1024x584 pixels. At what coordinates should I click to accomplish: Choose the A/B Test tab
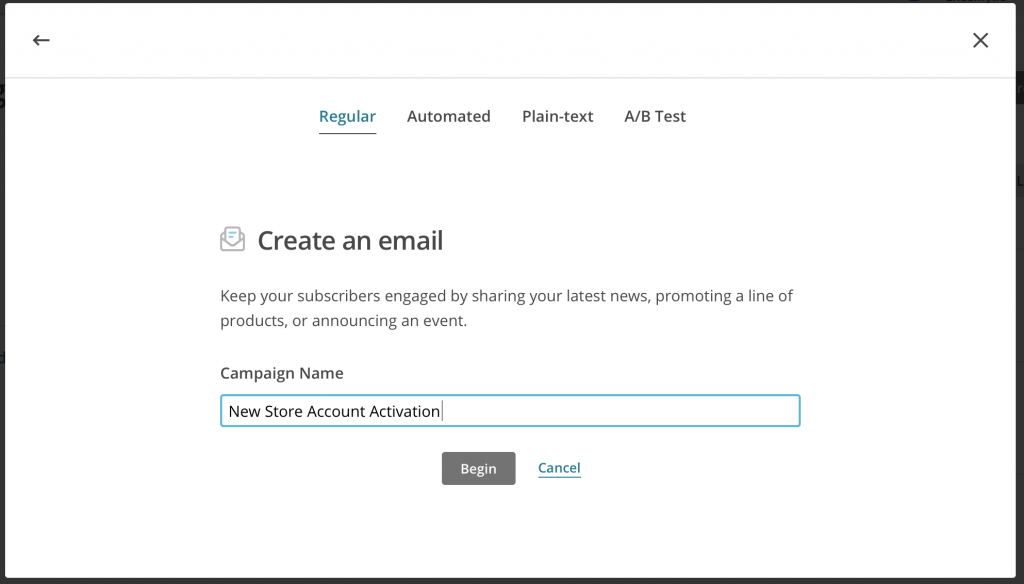click(655, 116)
